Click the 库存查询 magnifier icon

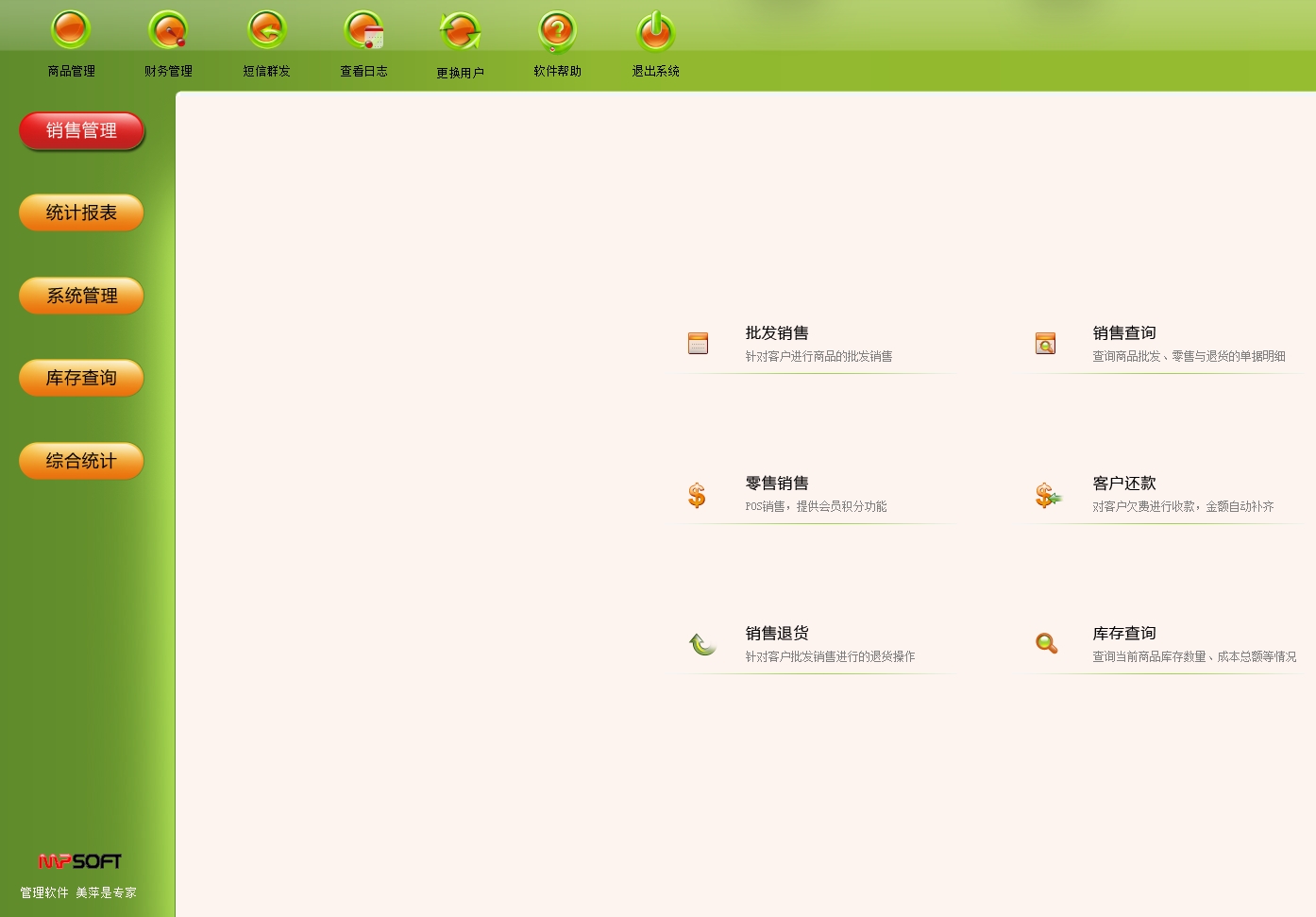click(1046, 643)
